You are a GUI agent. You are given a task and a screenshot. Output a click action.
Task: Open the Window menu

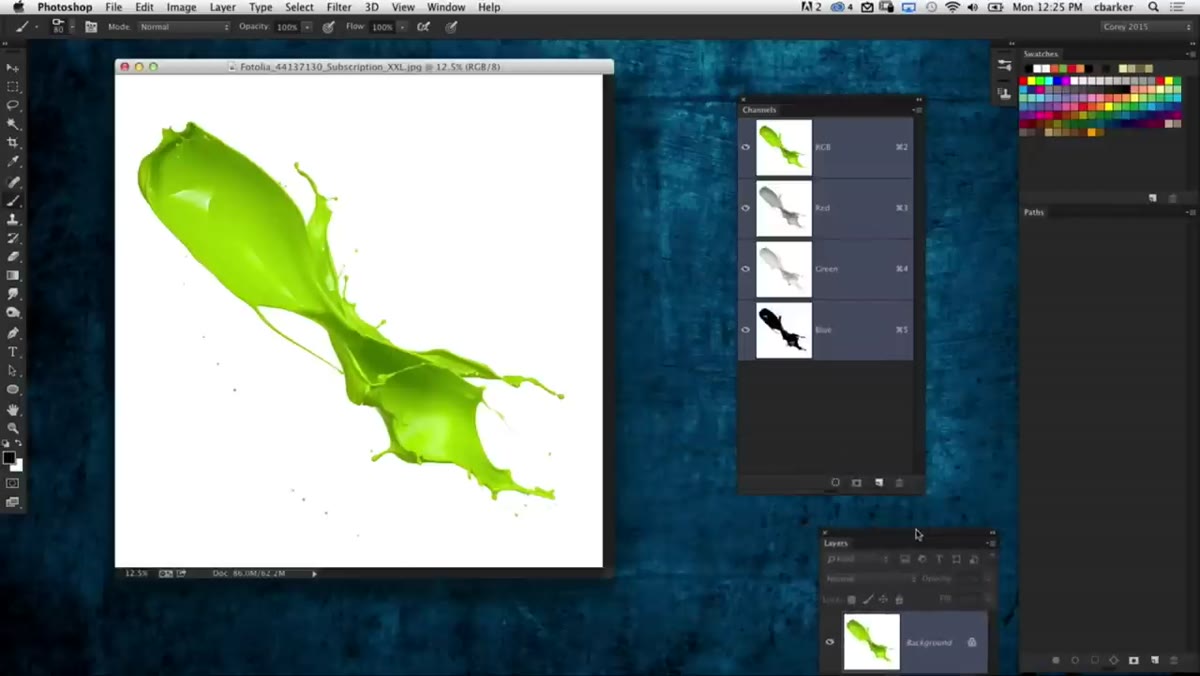[446, 7]
